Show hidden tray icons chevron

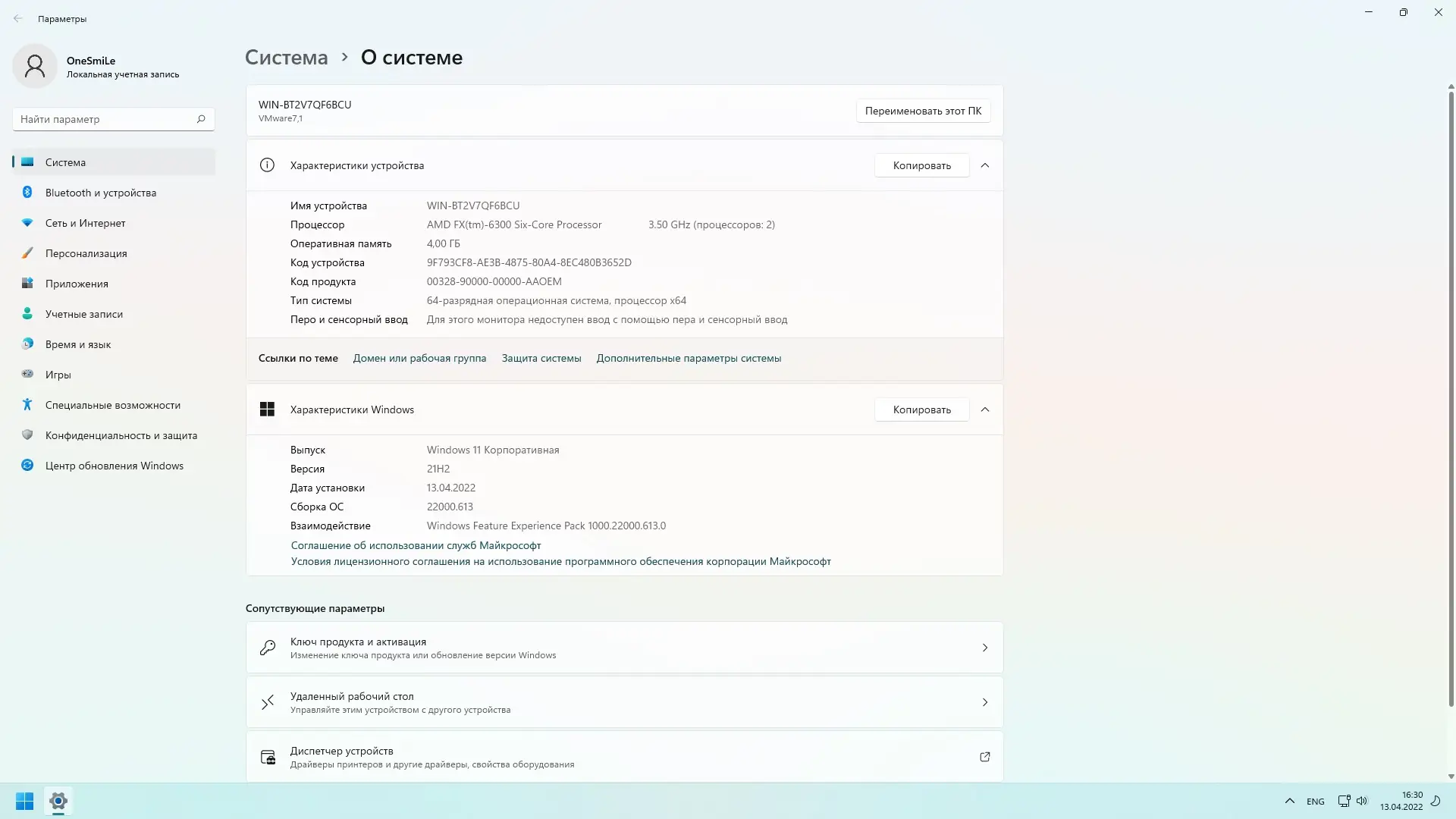[x=1289, y=801]
